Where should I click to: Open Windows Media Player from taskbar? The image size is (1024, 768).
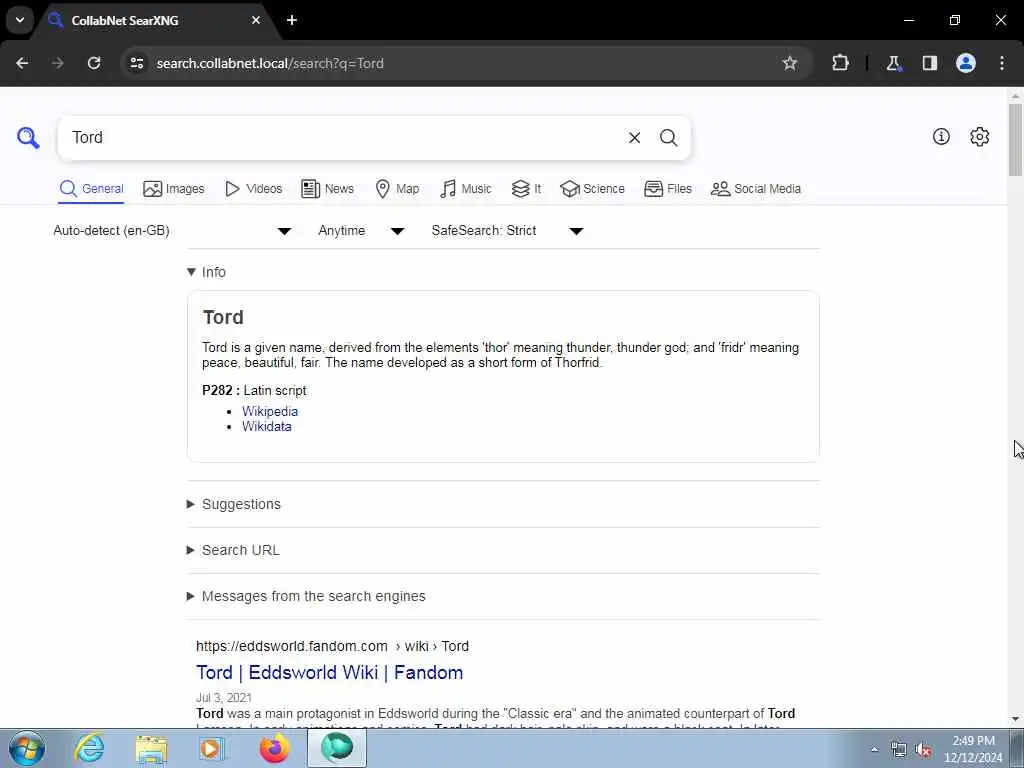pyautogui.click(x=212, y=749)
